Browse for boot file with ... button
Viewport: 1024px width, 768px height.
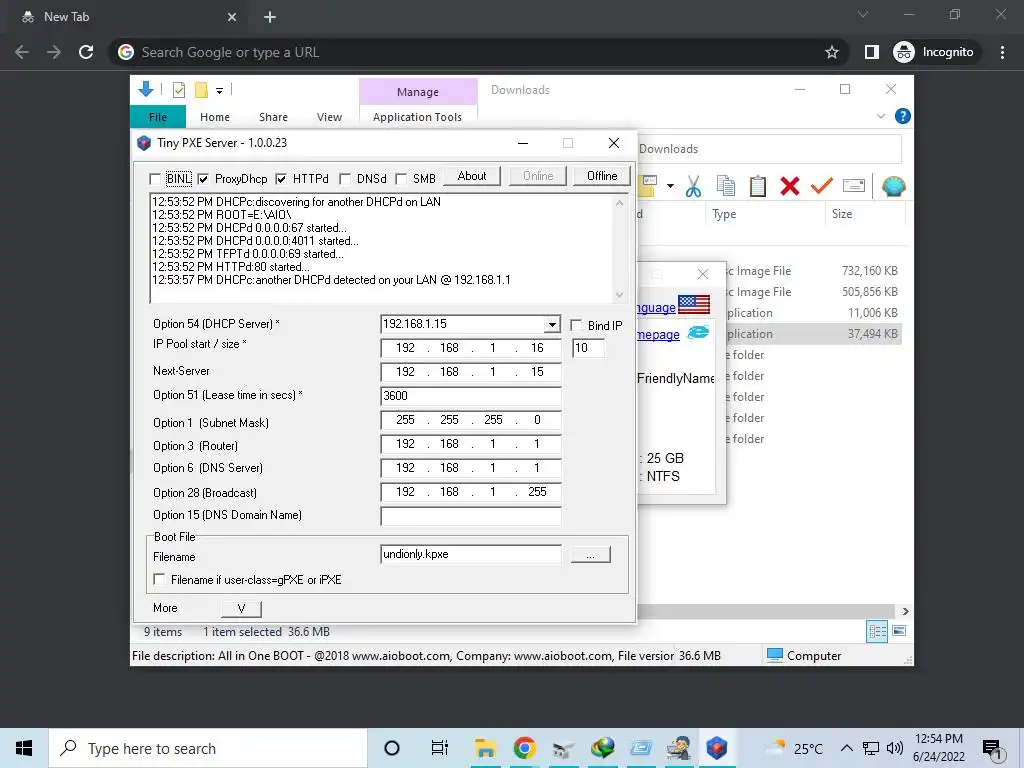pos(590,554)
